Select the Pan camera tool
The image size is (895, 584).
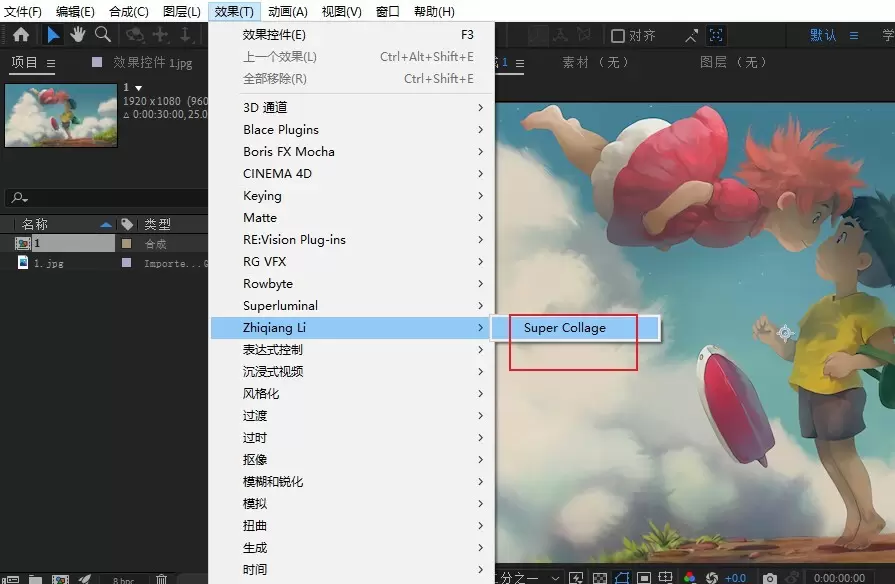point(160,35)
